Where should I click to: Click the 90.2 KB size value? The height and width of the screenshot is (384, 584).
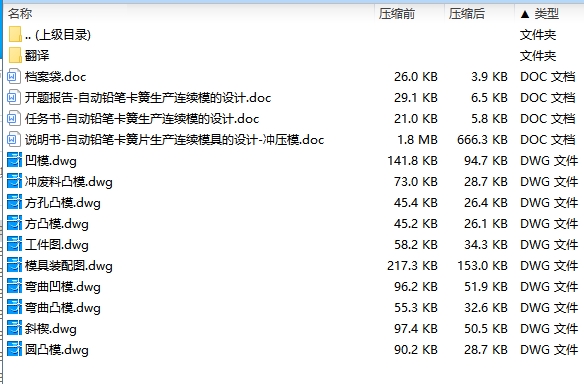(416, 349)
